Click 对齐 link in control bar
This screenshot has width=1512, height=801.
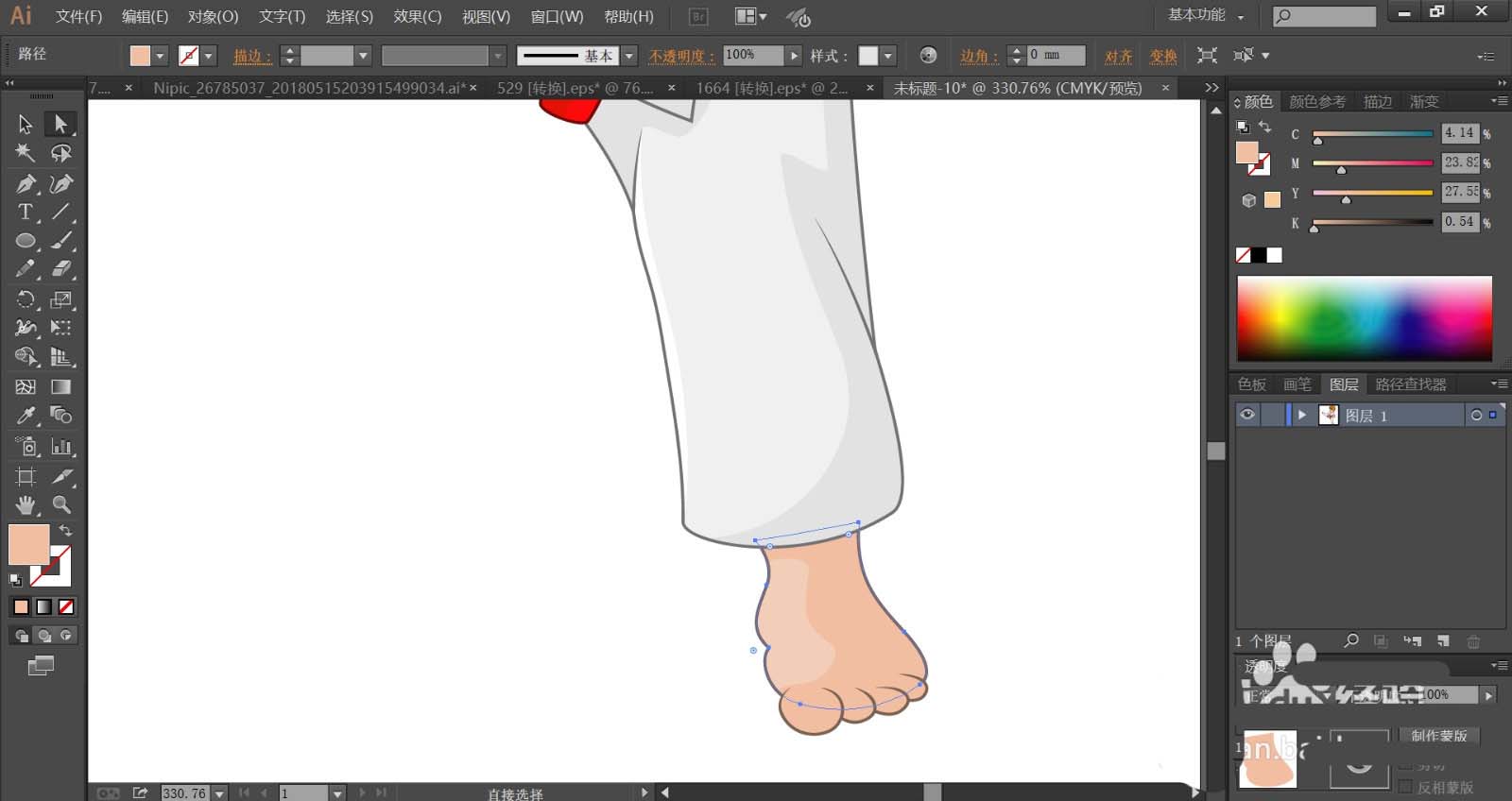pyautogui.click(x=1118, y=56)
